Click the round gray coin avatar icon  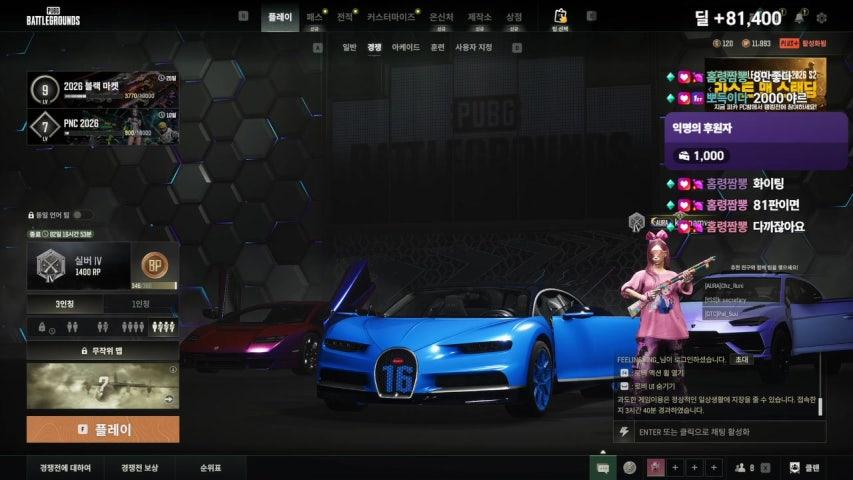(x=630, y=468)
